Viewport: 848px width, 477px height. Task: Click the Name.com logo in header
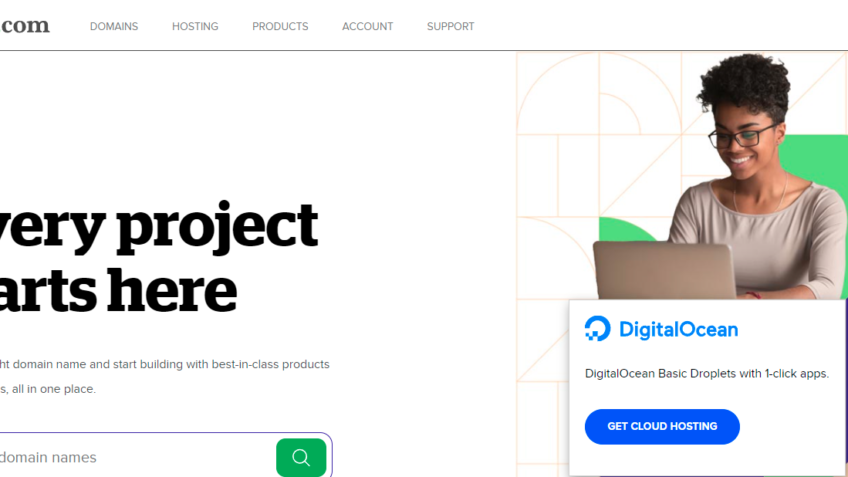click(x=25, y=26)
